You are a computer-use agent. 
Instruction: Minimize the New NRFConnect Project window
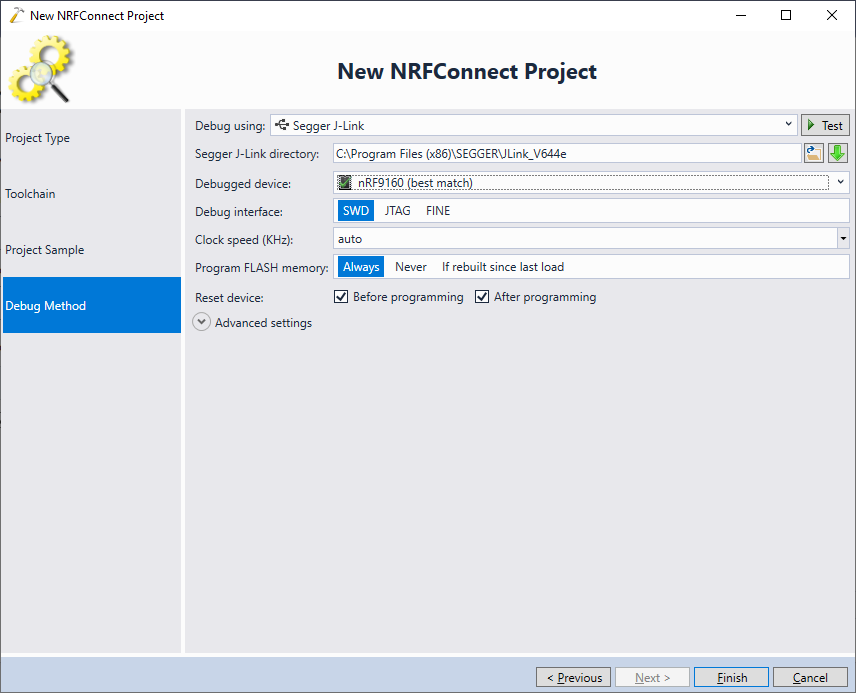pos(741,15)
